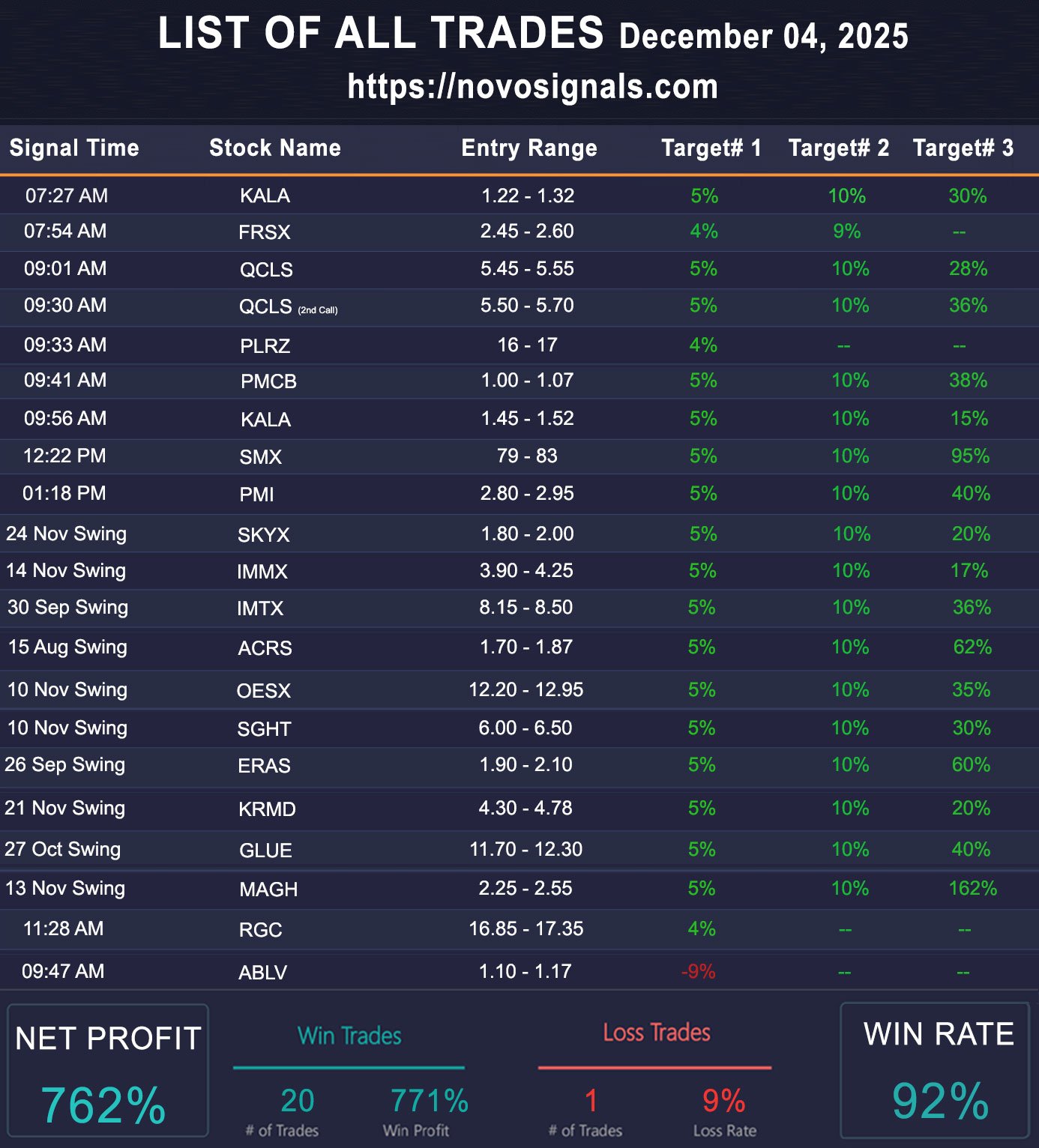Select the ABLV -9% loss value
The width and height of the screenshot is (1039, 1148).
point(698,972)
